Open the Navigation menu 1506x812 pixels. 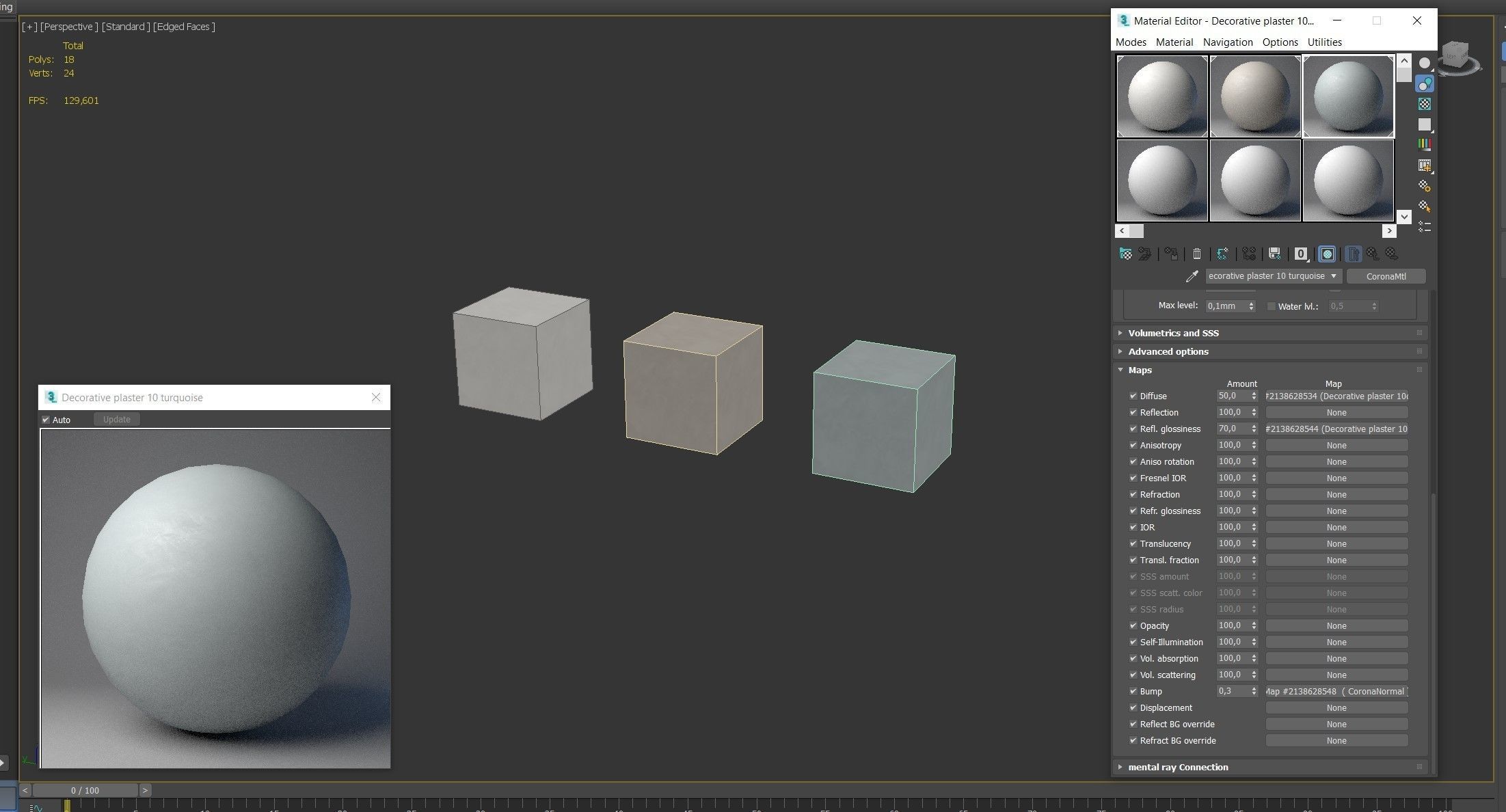1227,42
